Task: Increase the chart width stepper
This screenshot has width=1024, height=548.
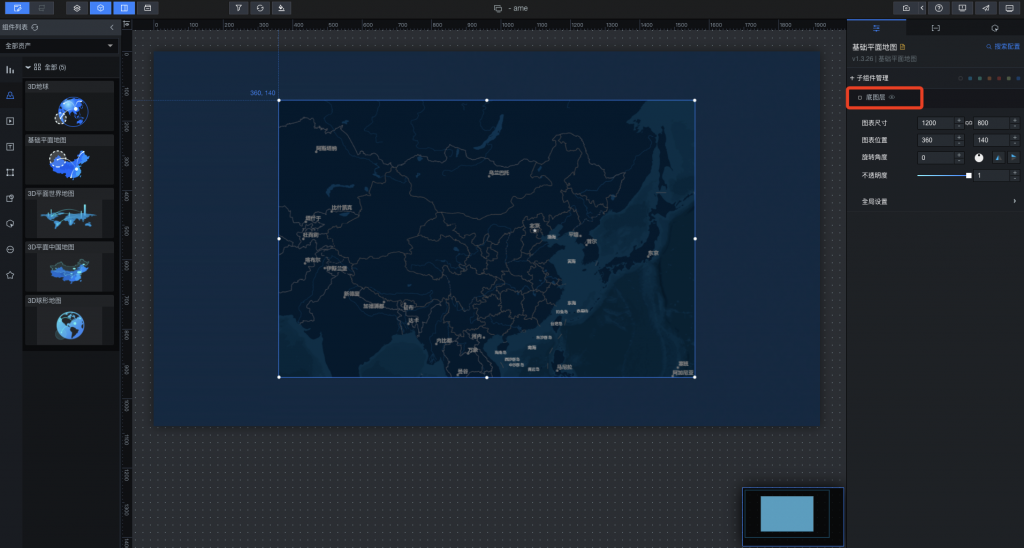Action: (x=959, y=120)
